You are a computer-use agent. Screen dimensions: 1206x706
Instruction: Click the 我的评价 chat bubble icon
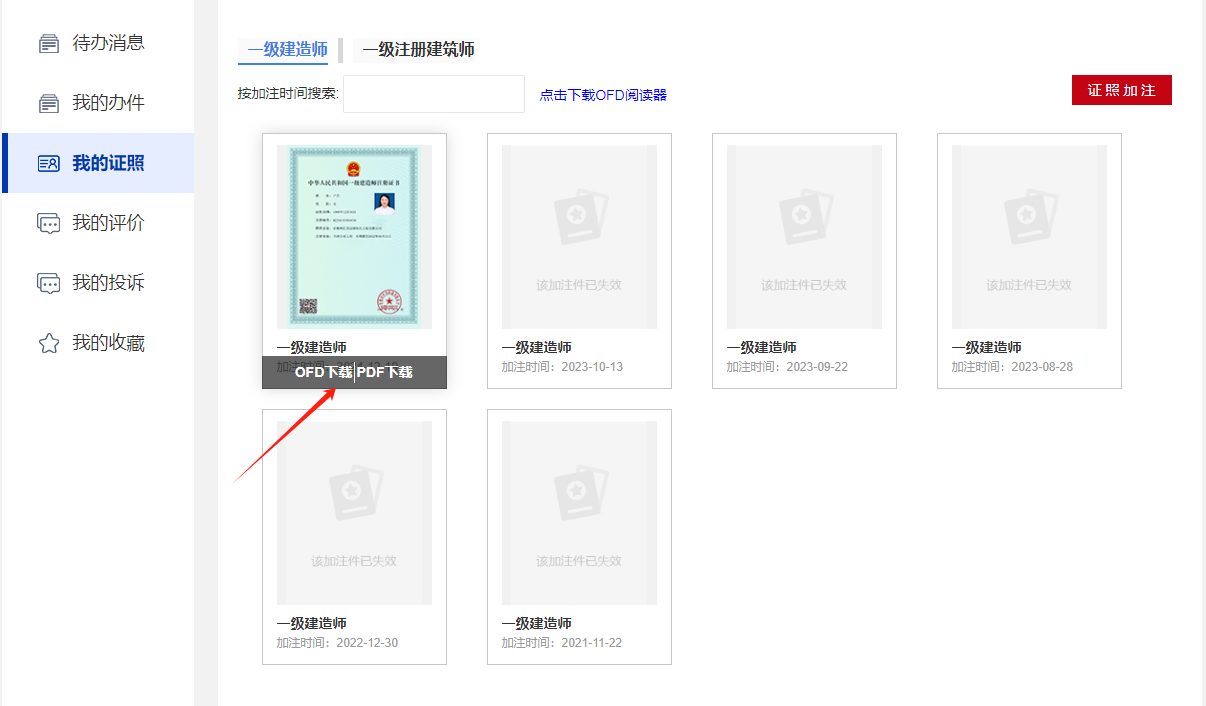(48, 223)
